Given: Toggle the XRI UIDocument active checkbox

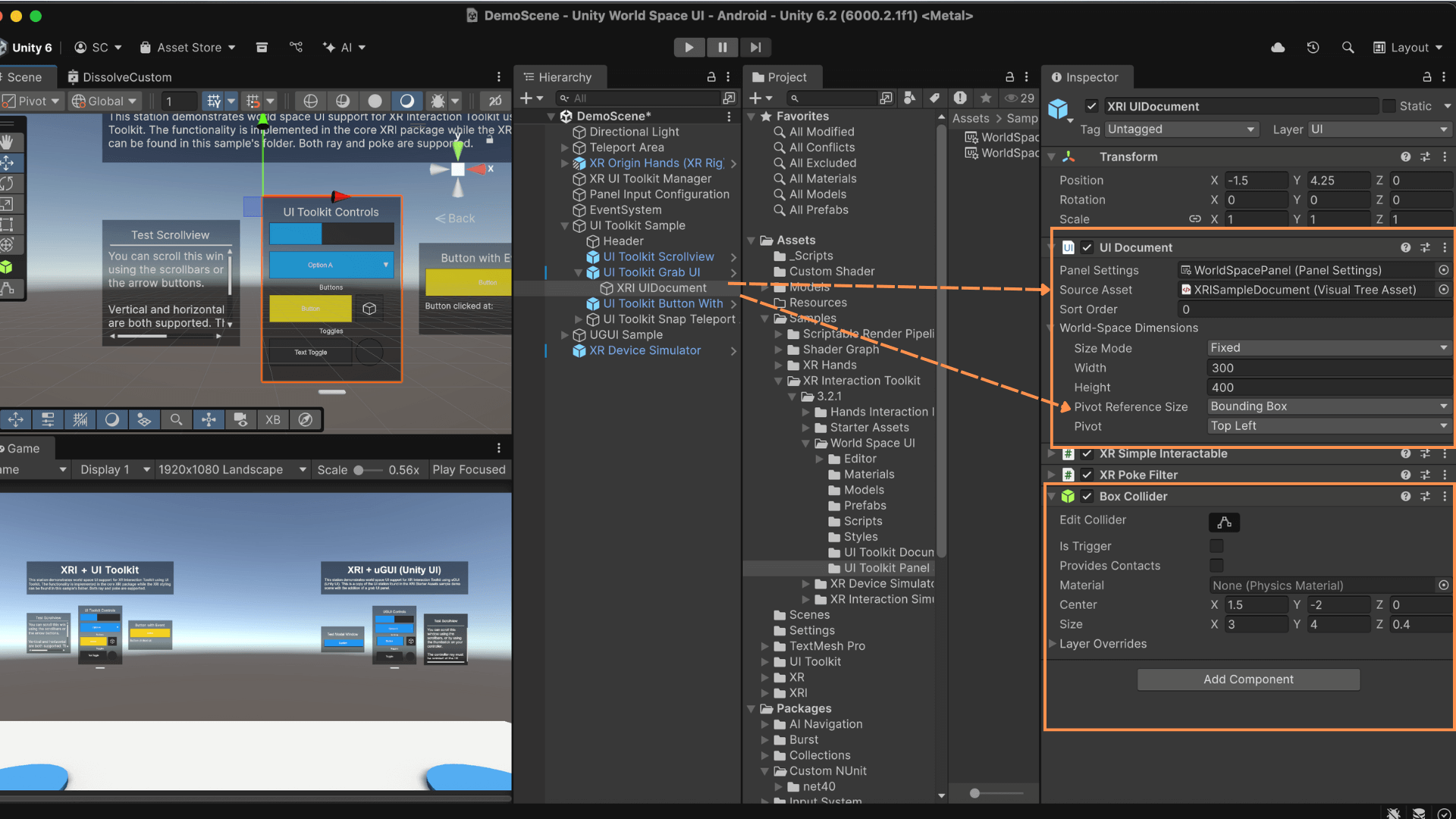Looking at the screenshot, I should click(x=1091, y=106).
